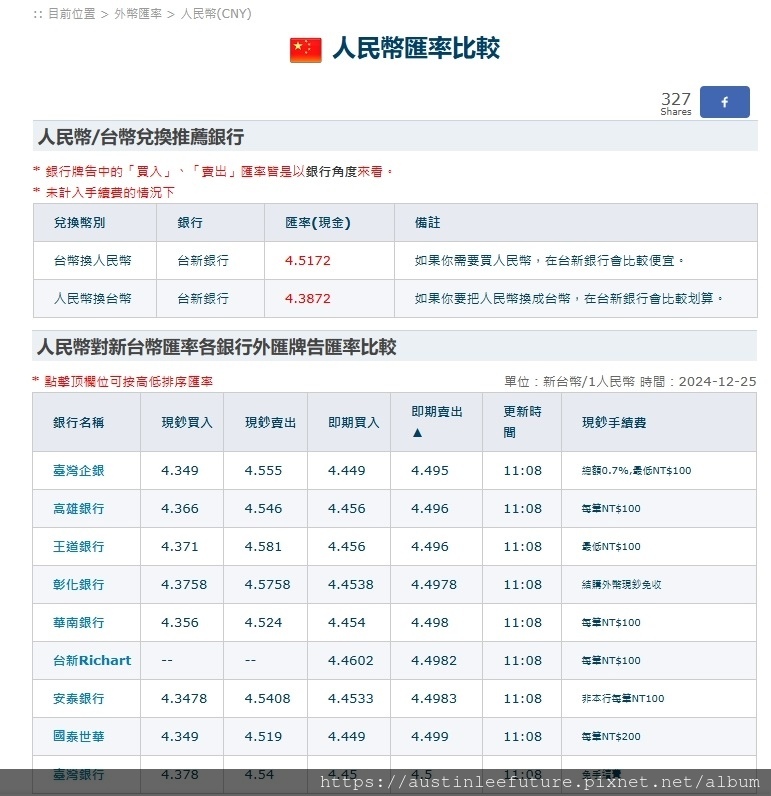Open 人民幣(CNY) breadcrumb link
The height and width of the screenshot is (796, 771).
click(x=216, y=14)
